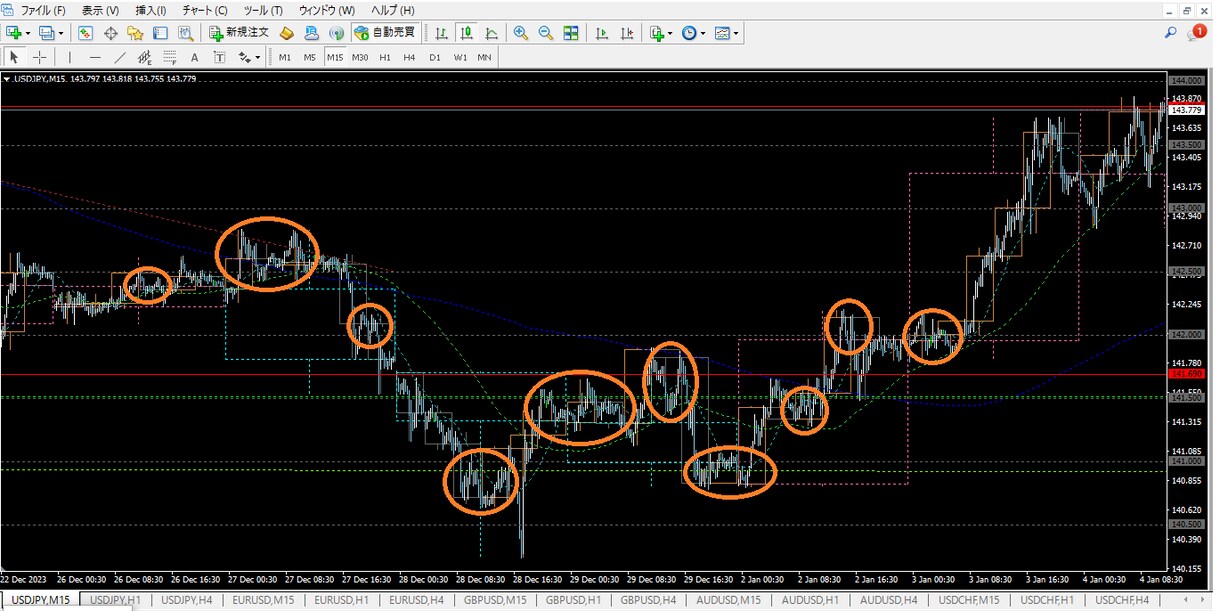Open the Strategy Tester

coord(185,33)
